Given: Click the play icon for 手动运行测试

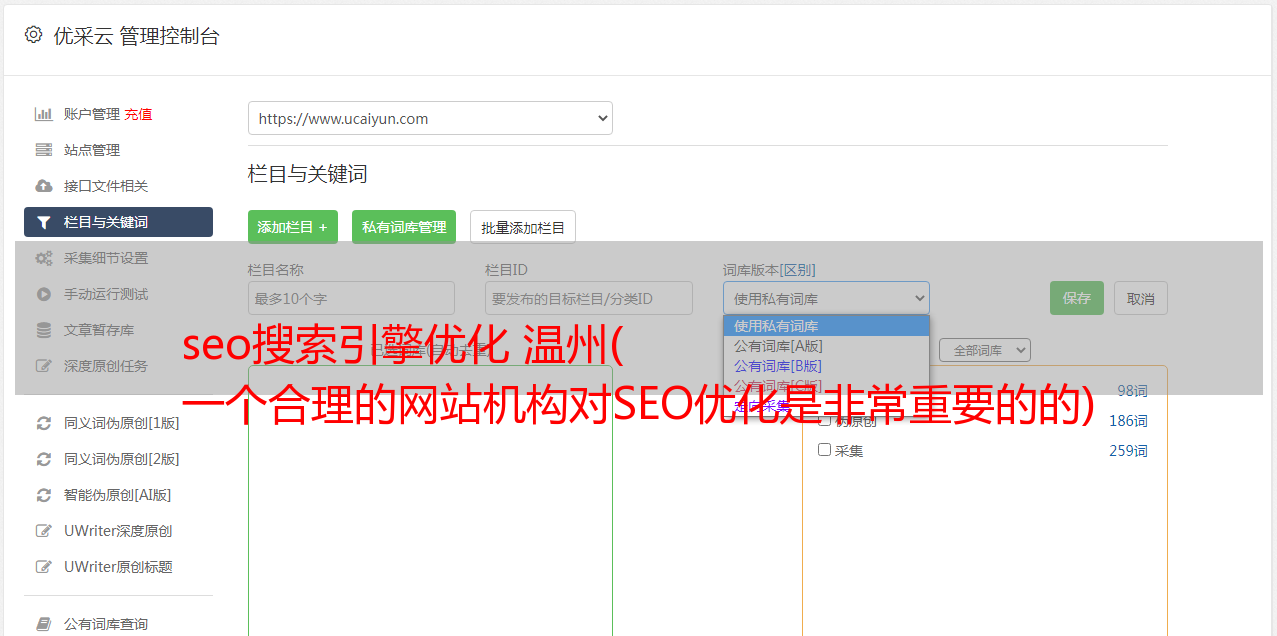Looking at the screenshot, I should tap(43, 294).
